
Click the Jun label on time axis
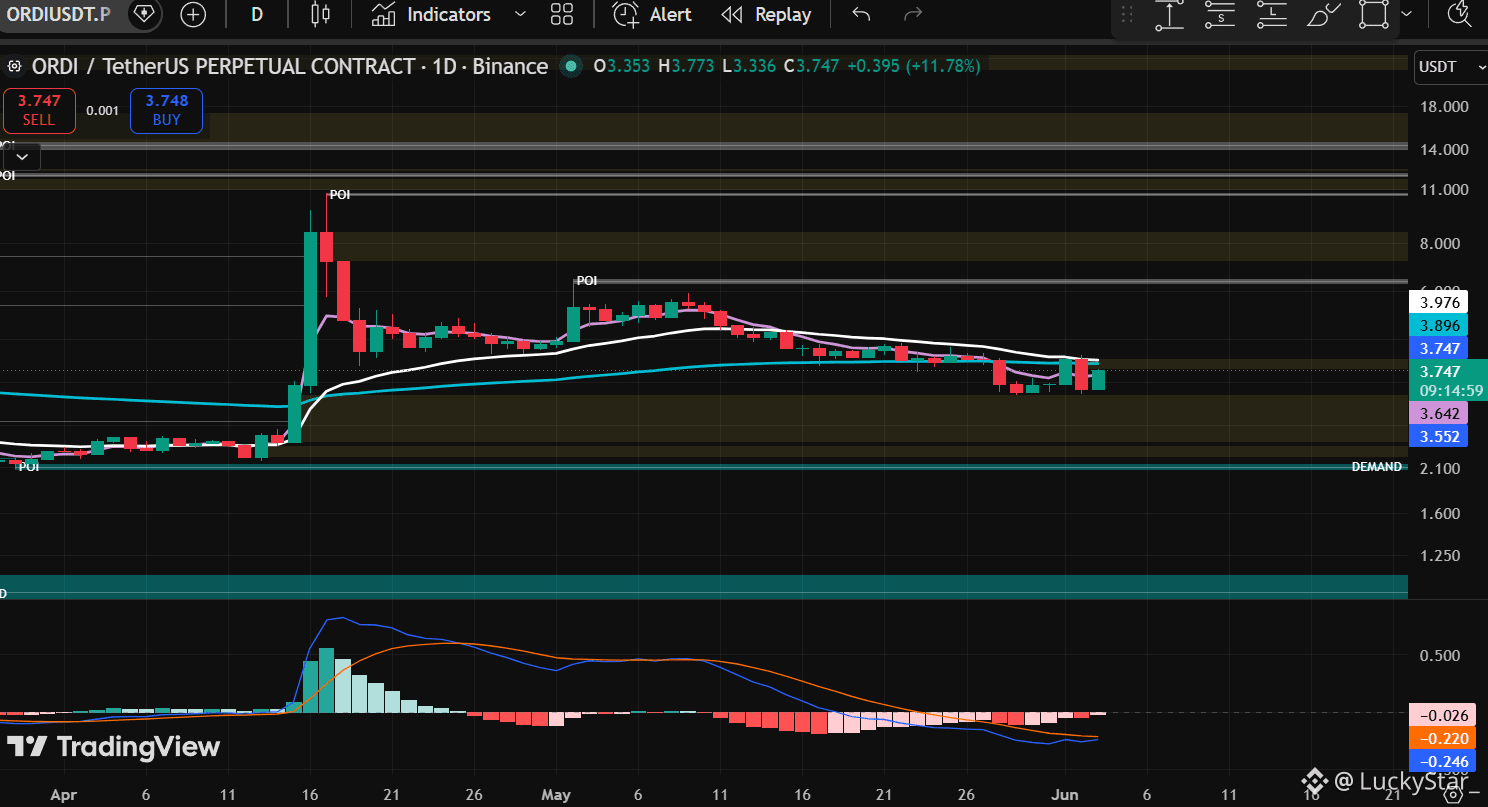coord(1063,794)
